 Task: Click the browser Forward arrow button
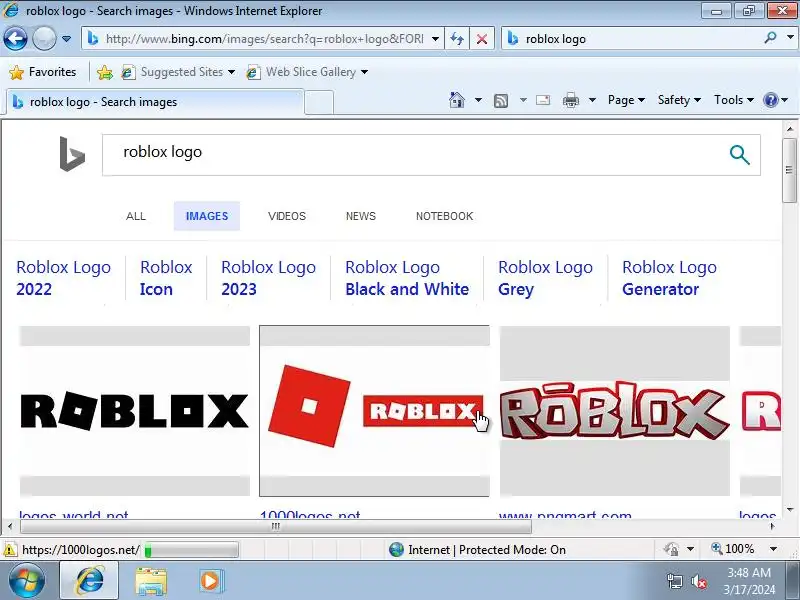click(44, 38)
